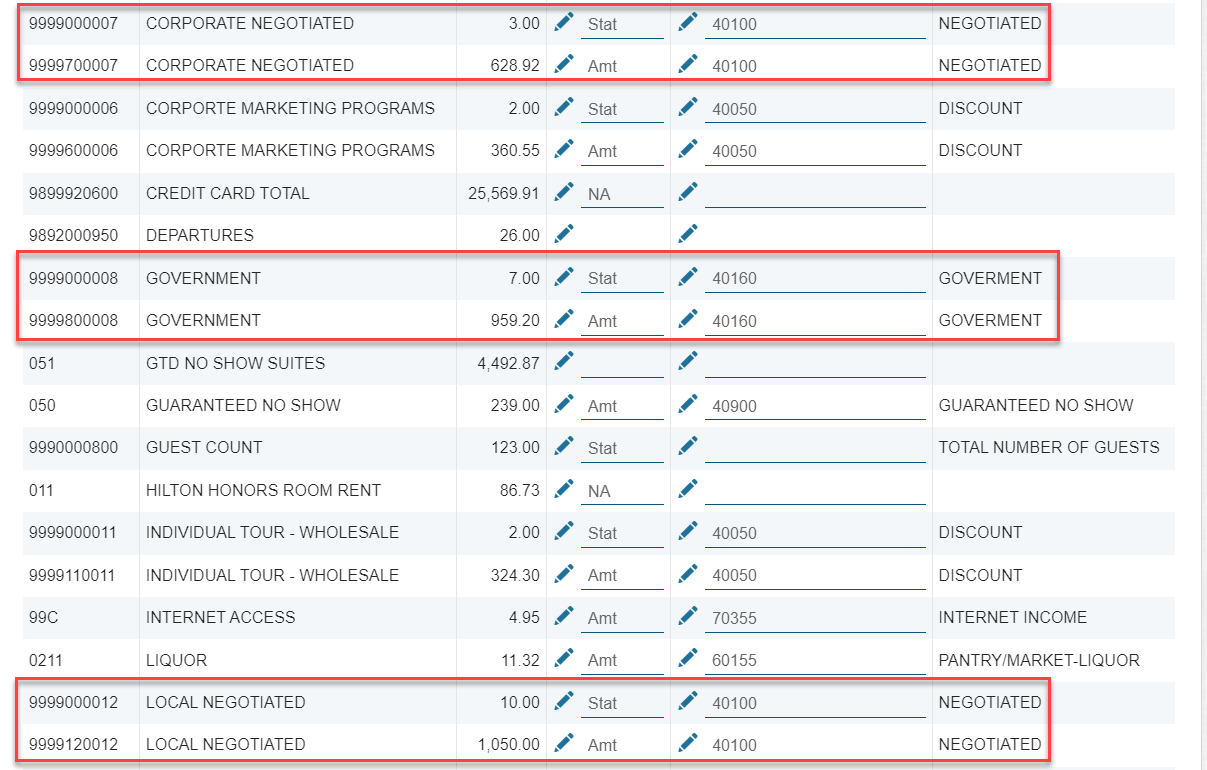
Task: Click the 324.30 amount in INDIVIDUAL TOUR - WHOLESALE row
Action: [x=516, y=575]
